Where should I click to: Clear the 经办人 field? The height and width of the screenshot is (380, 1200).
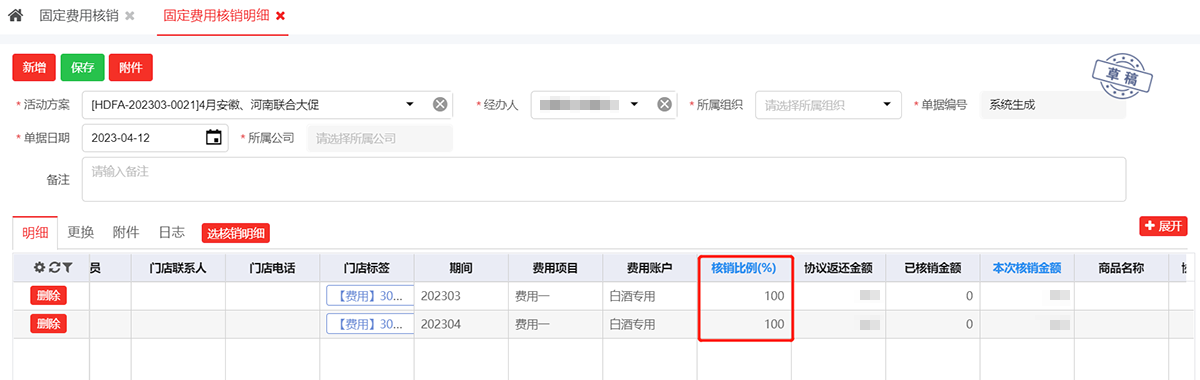665,104
